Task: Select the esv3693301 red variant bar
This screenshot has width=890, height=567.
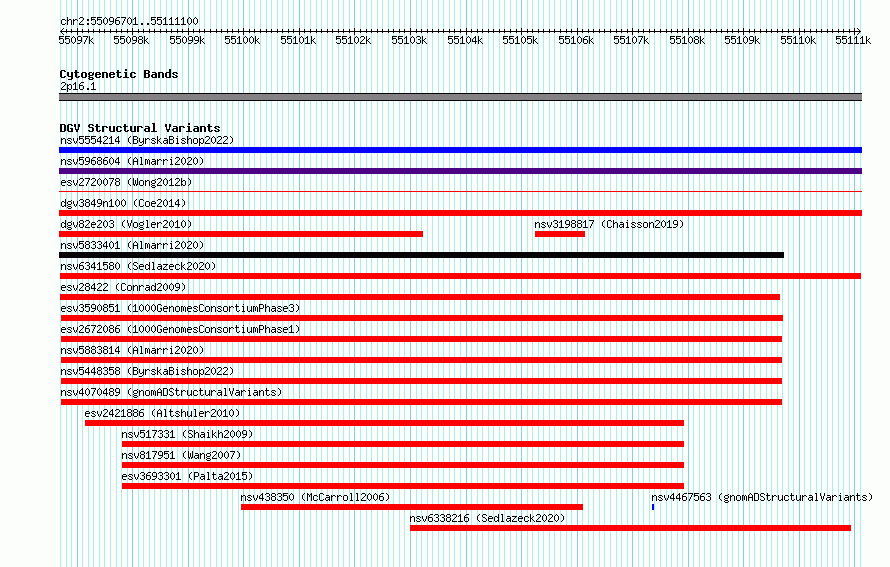Action: coord(403,486)
